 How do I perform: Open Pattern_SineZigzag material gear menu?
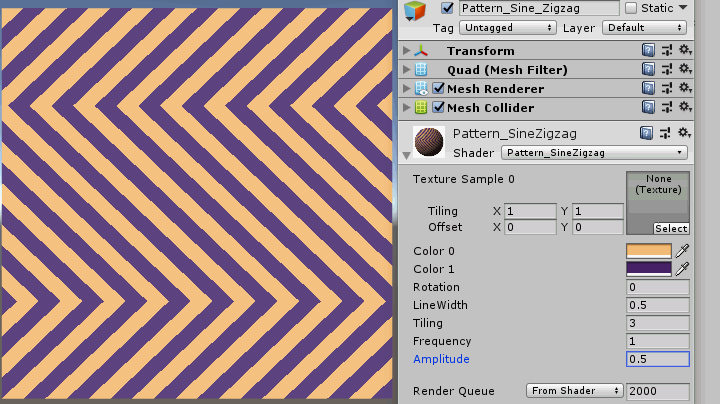coord(685,133)
